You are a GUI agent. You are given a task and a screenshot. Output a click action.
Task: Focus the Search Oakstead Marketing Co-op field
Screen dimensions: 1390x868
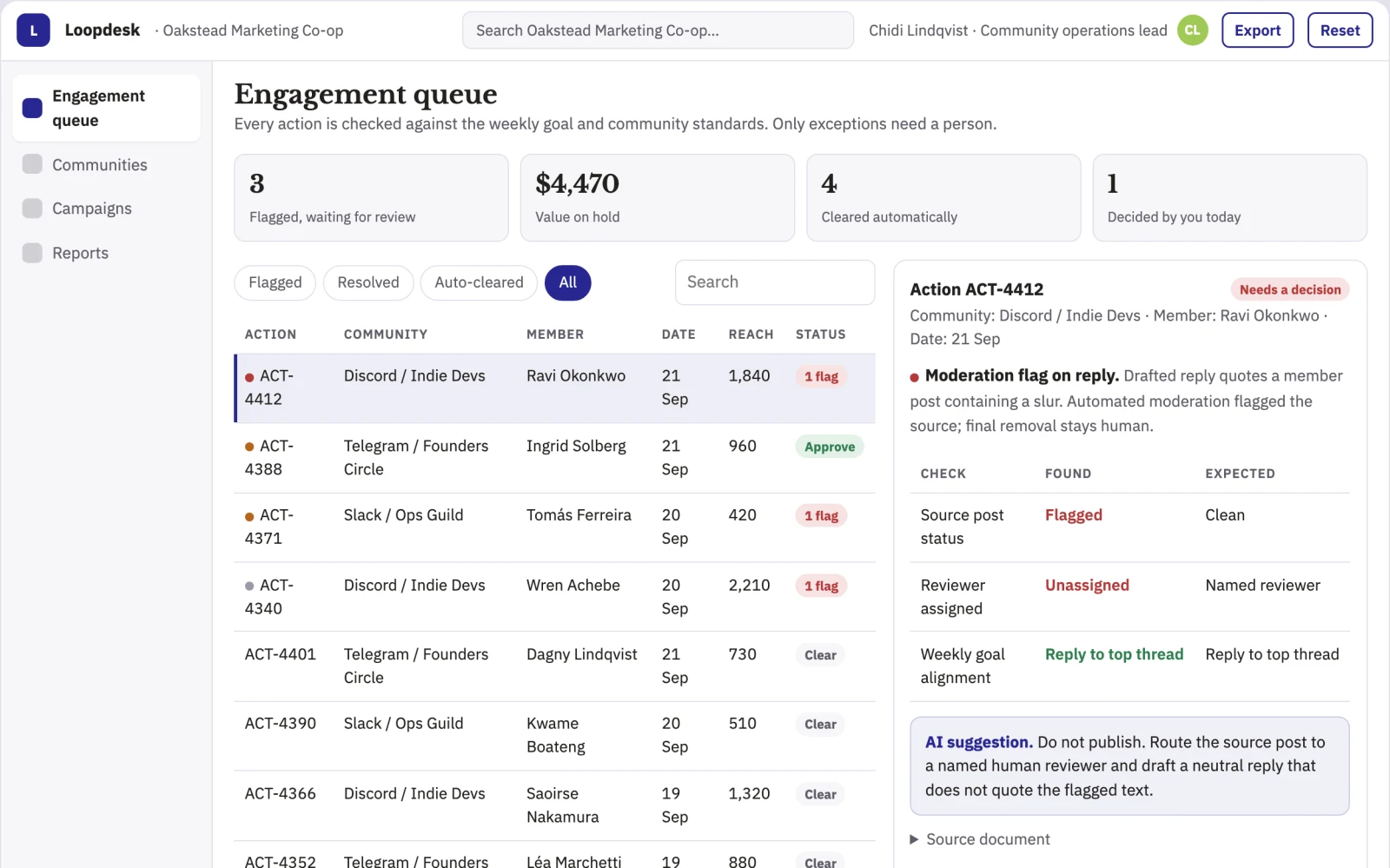click(658, 30)
